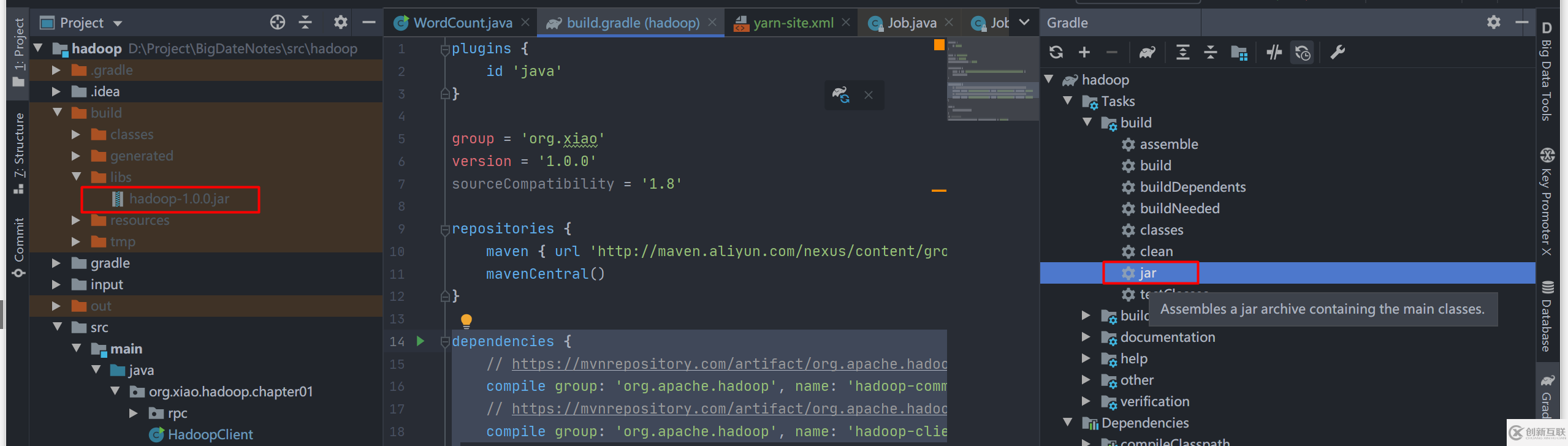Viewport: 1568px width, 446px height.
Task: Expand all nodes in Gradle panel
Action: click(1182, 53)
